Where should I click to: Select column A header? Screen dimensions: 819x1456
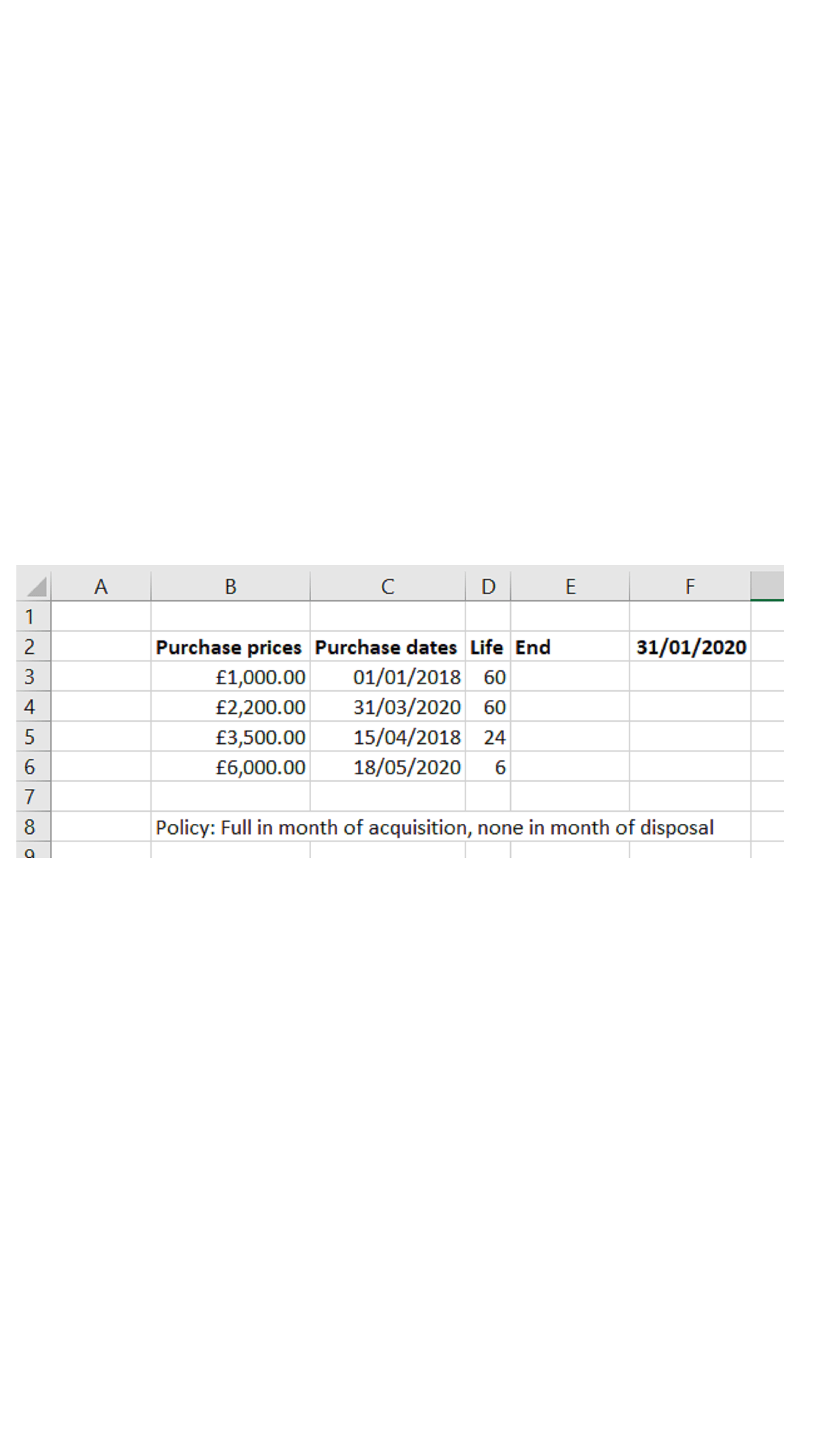[101, 586]
